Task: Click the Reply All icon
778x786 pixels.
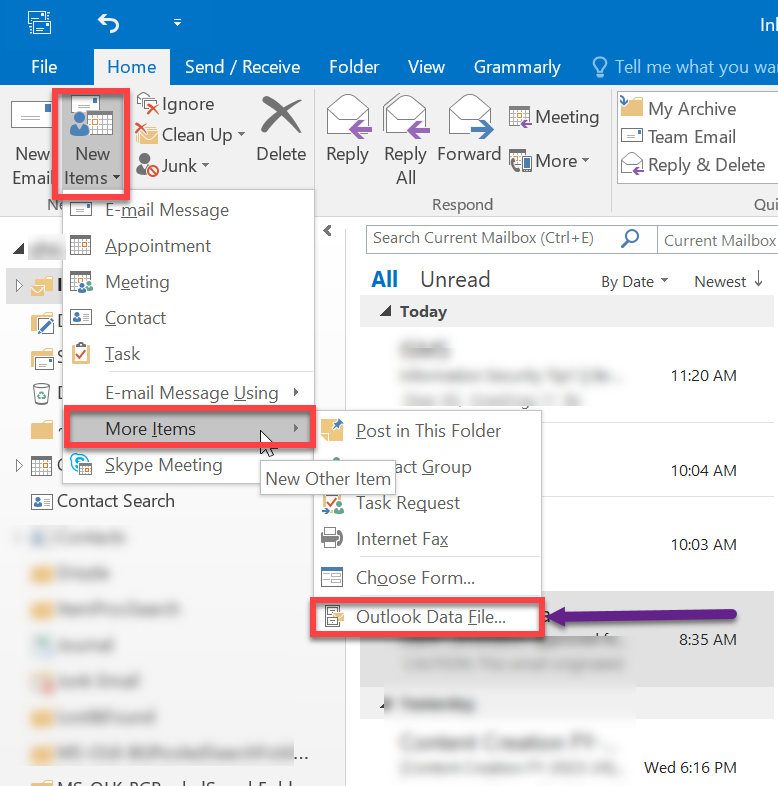Action: 406,116
